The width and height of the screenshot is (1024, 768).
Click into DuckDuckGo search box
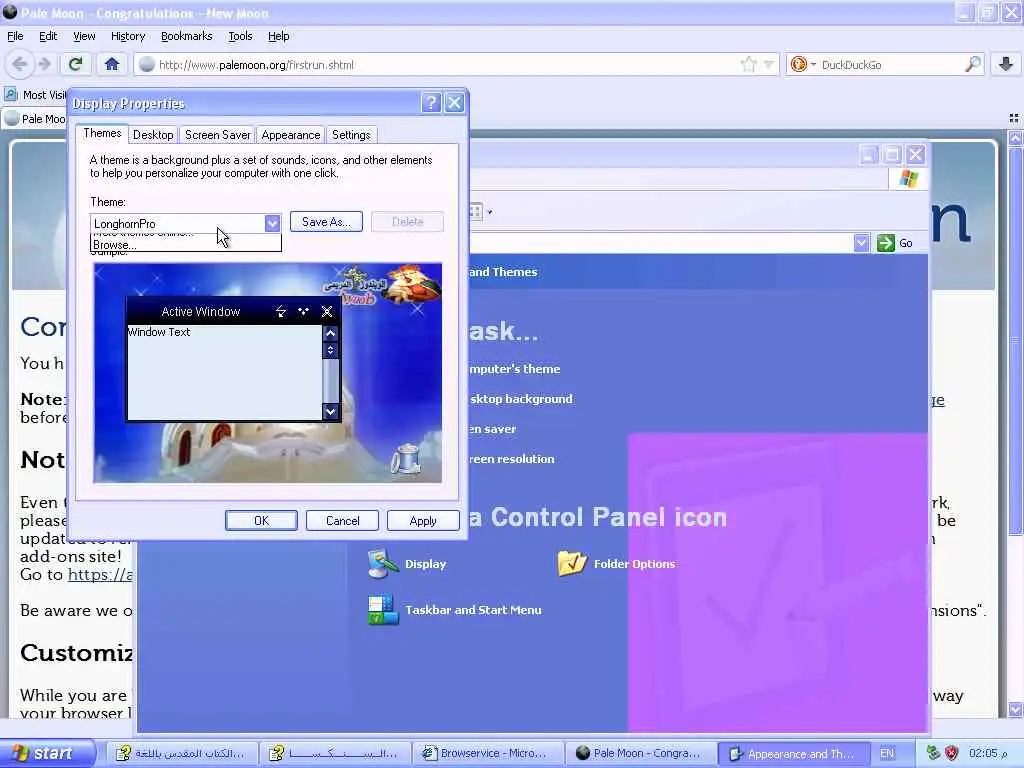(890, 65)
